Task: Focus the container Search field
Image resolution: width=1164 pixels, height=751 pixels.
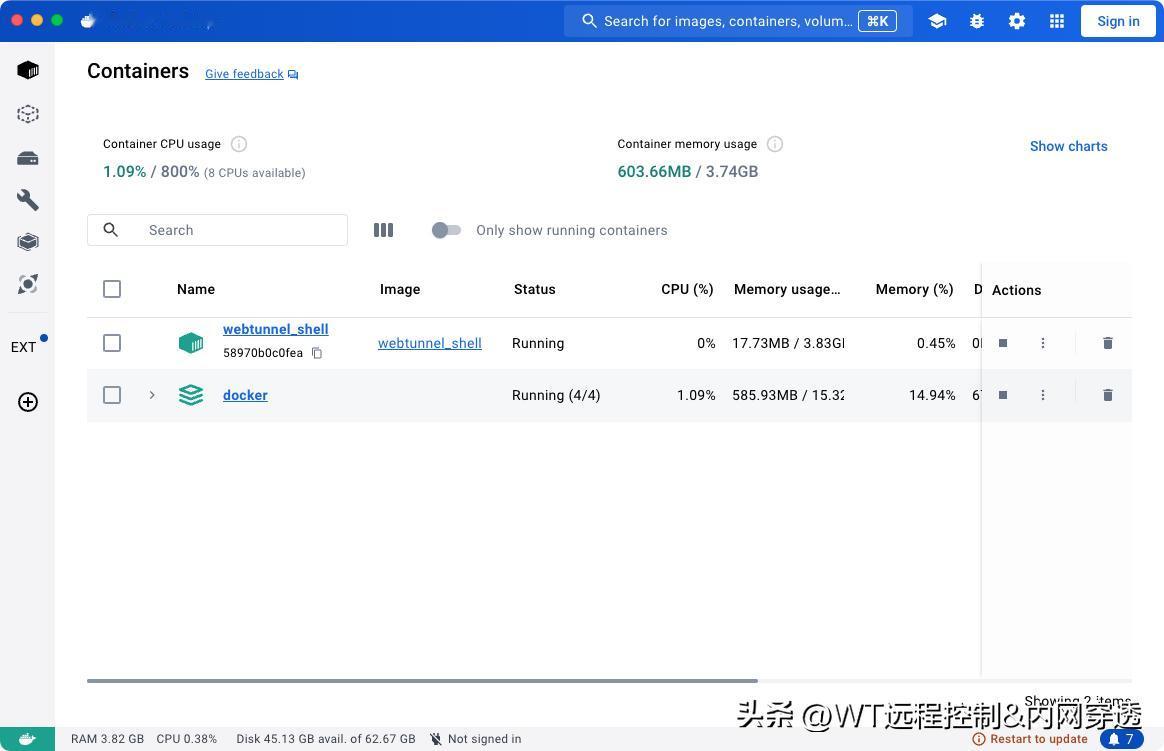Action: click(218, 230)
